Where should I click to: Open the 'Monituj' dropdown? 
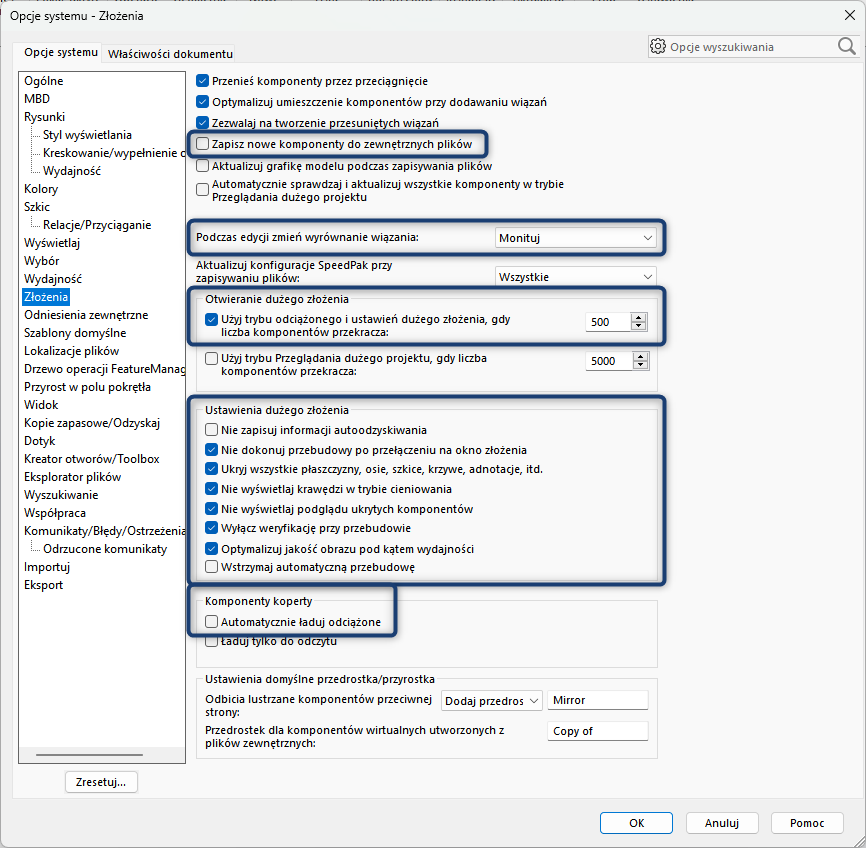[x=576, y=238]
